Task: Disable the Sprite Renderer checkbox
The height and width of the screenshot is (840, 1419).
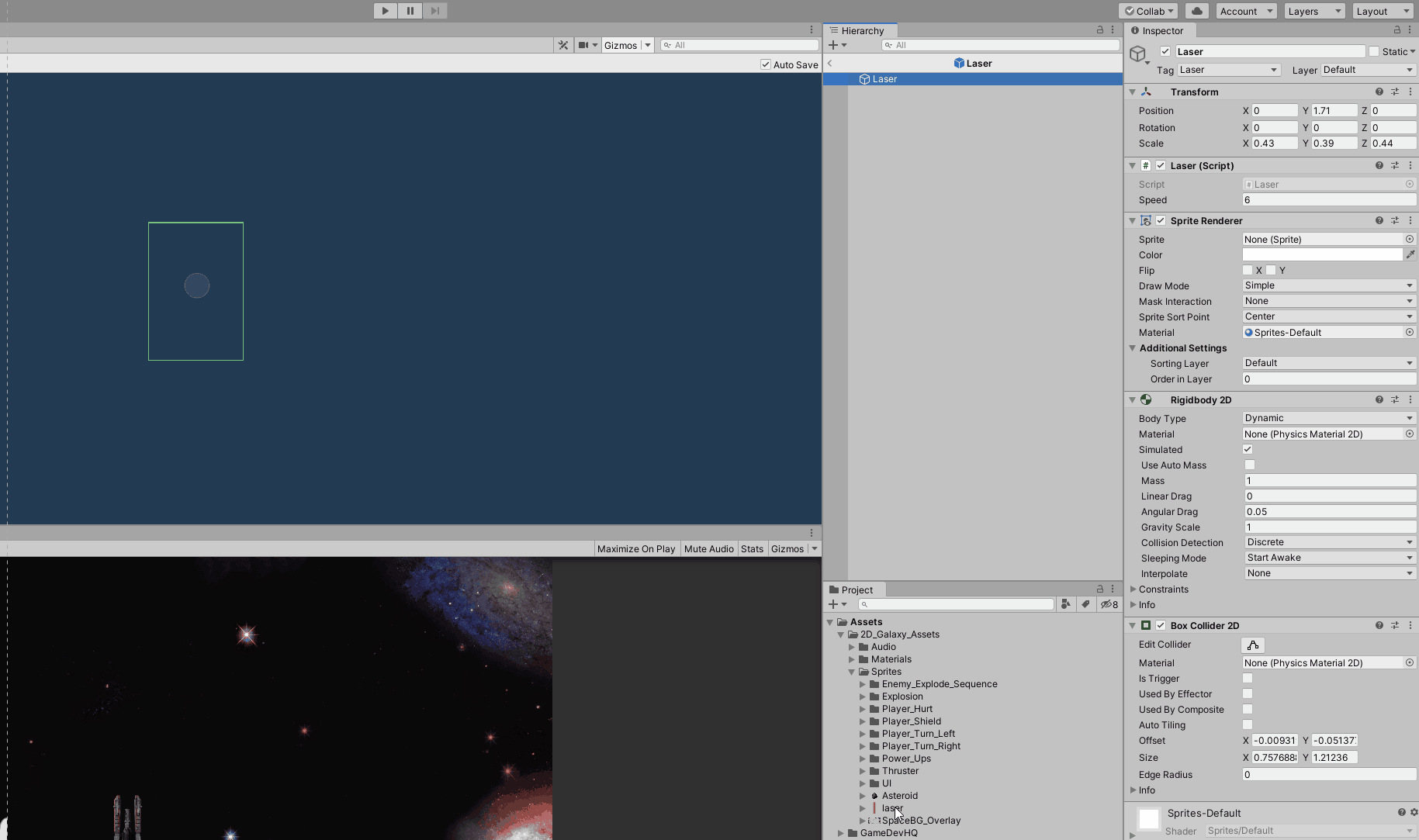Action: (1161, 221)
